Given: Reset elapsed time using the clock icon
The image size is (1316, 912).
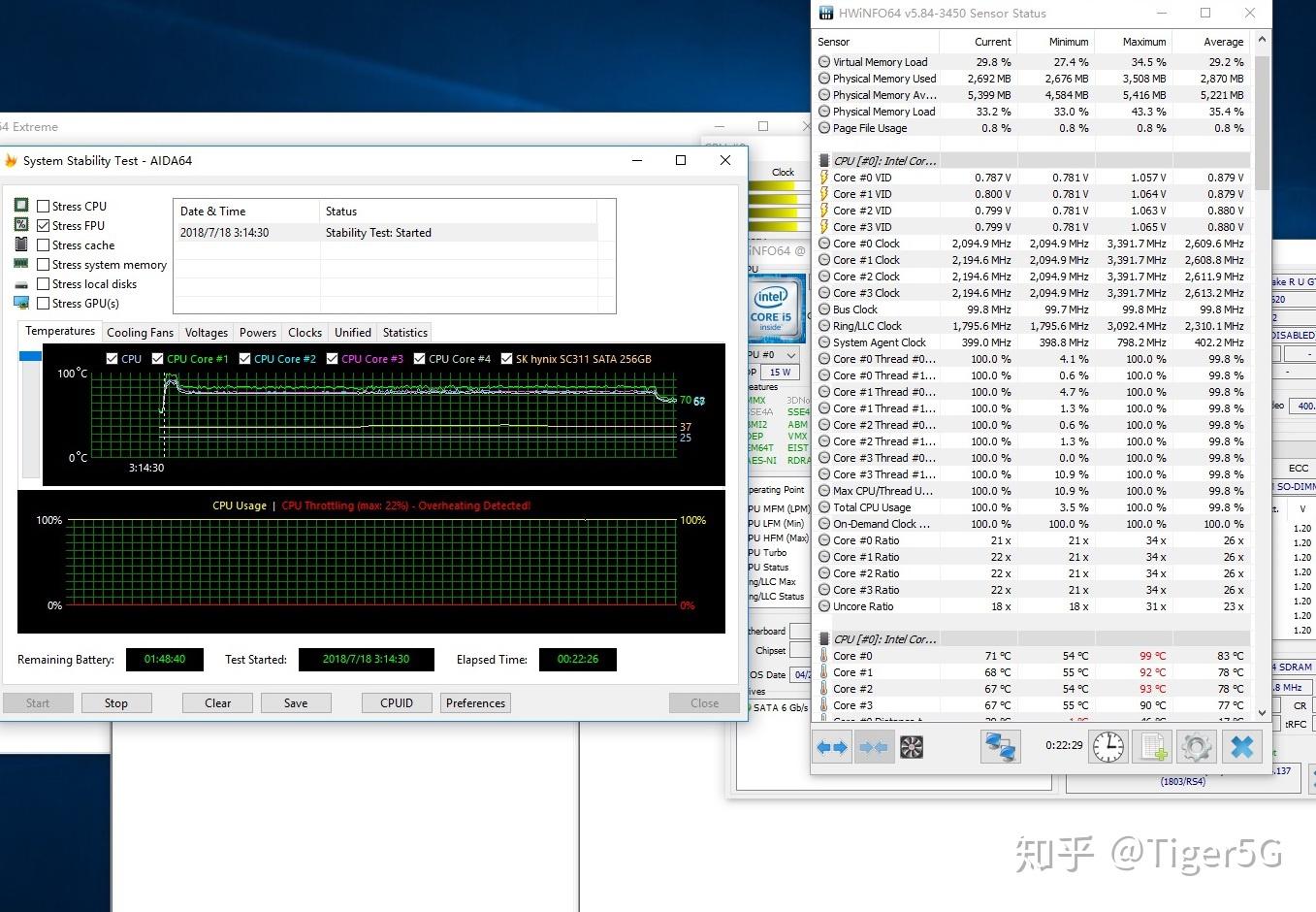Looking at the screenshot, I should (x=1107, y=746).
